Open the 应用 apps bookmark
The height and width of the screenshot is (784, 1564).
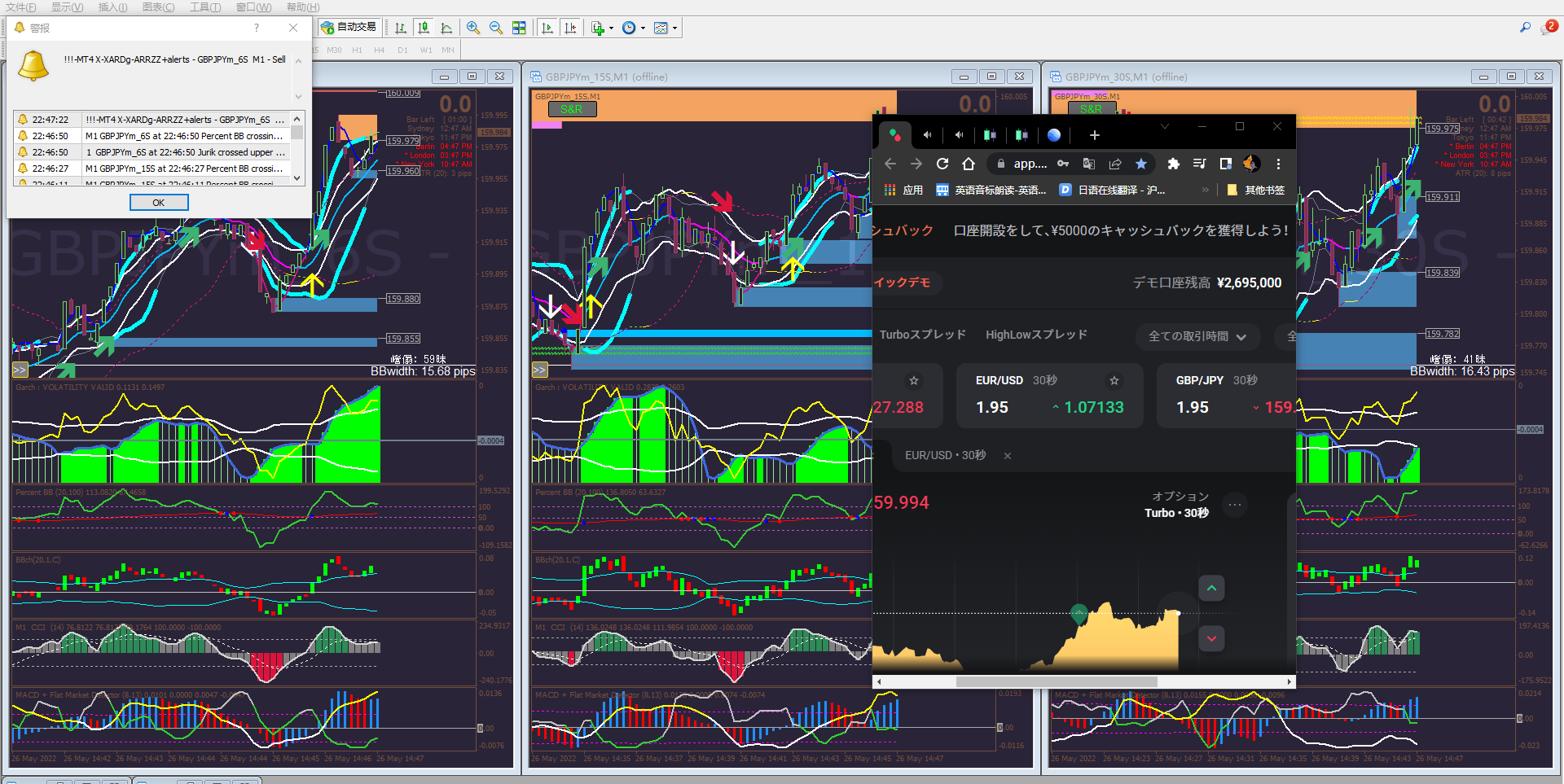pos(904,190)
